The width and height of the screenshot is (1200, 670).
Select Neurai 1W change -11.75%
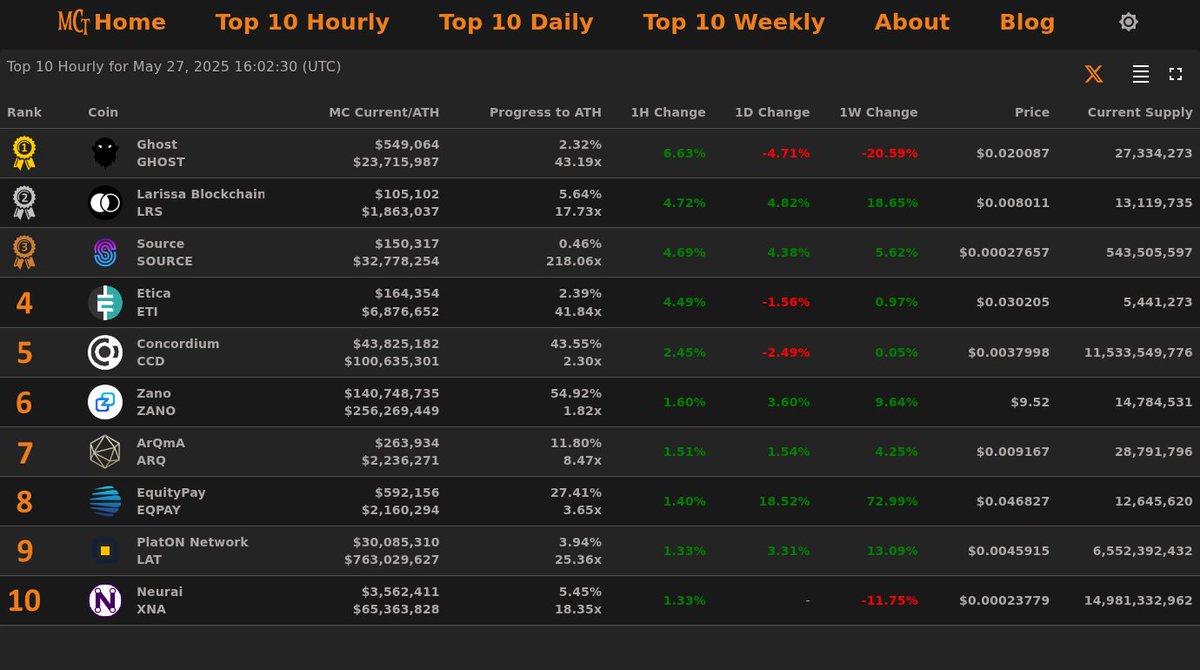tap(889, 601)
